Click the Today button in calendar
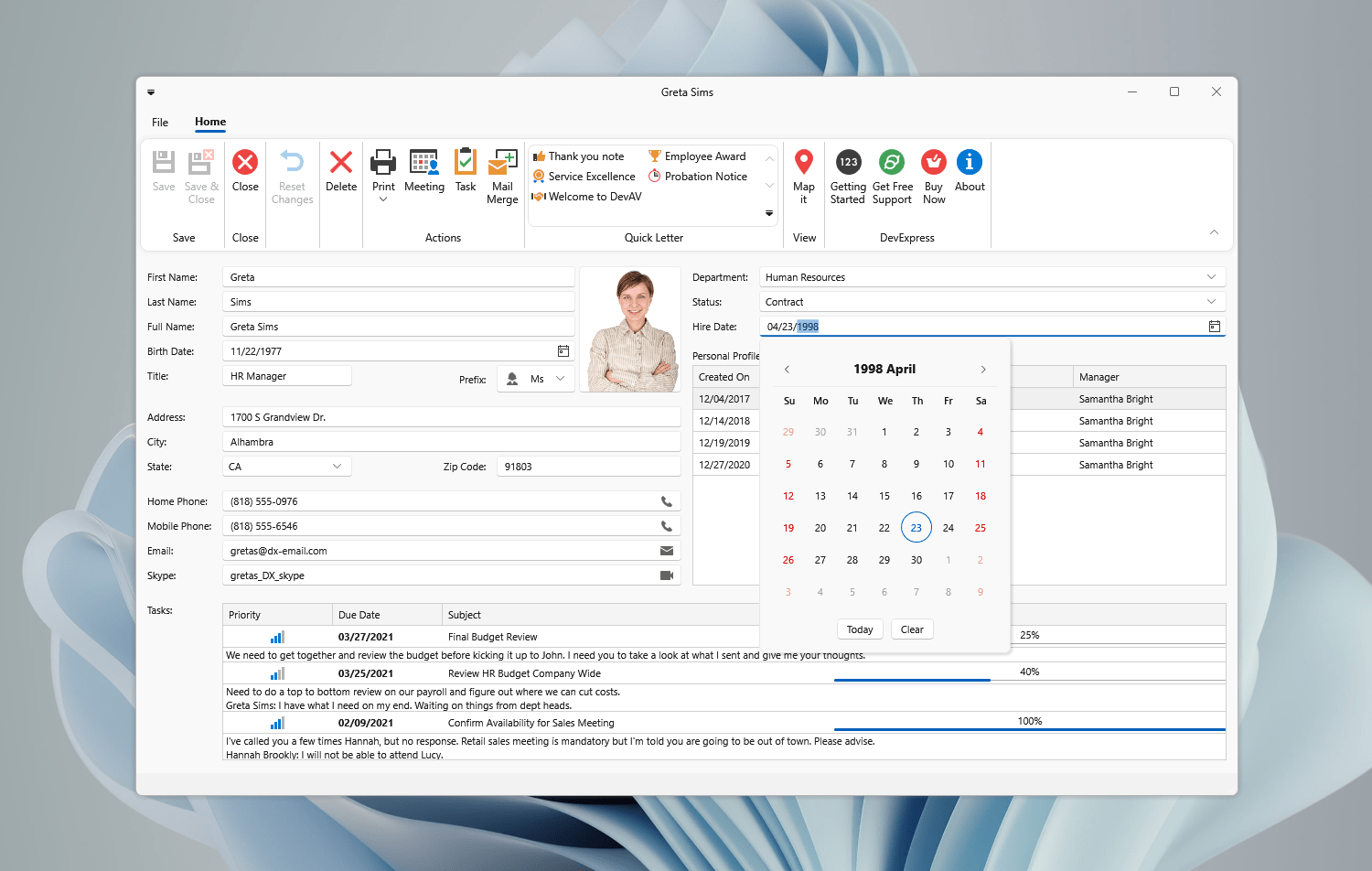The image size is (1372, 871). click(x=859, y=629)
